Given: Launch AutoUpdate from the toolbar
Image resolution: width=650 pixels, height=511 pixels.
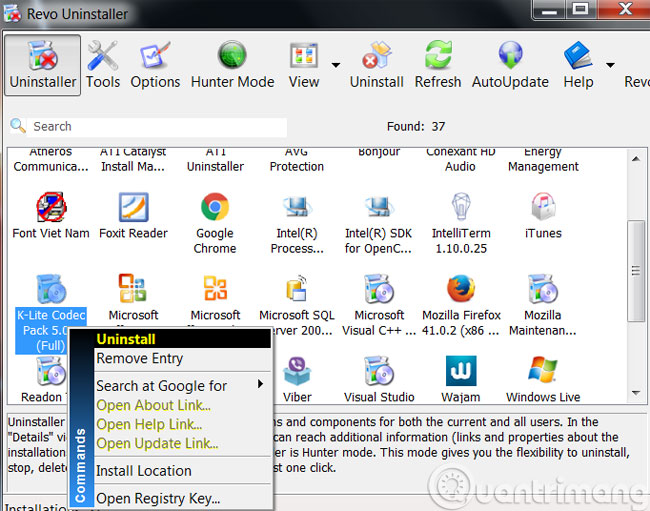Looking at the screenshot, I should tap(510, 65).
